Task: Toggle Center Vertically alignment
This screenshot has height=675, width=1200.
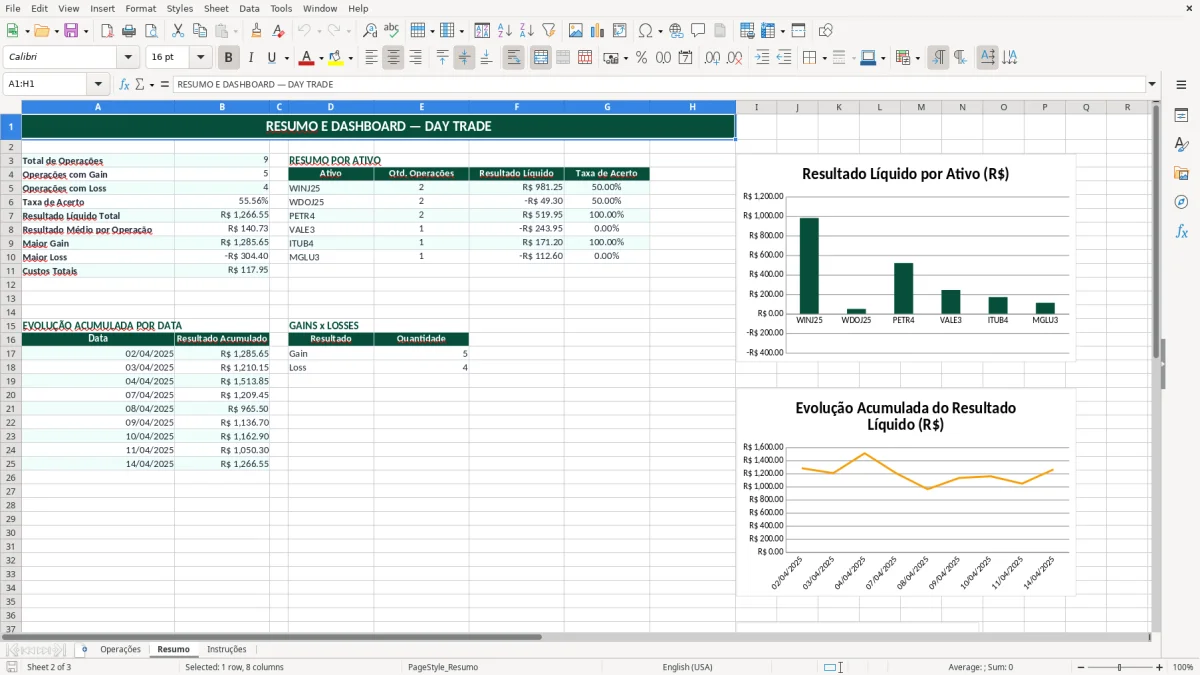Action: click(464, 58)
